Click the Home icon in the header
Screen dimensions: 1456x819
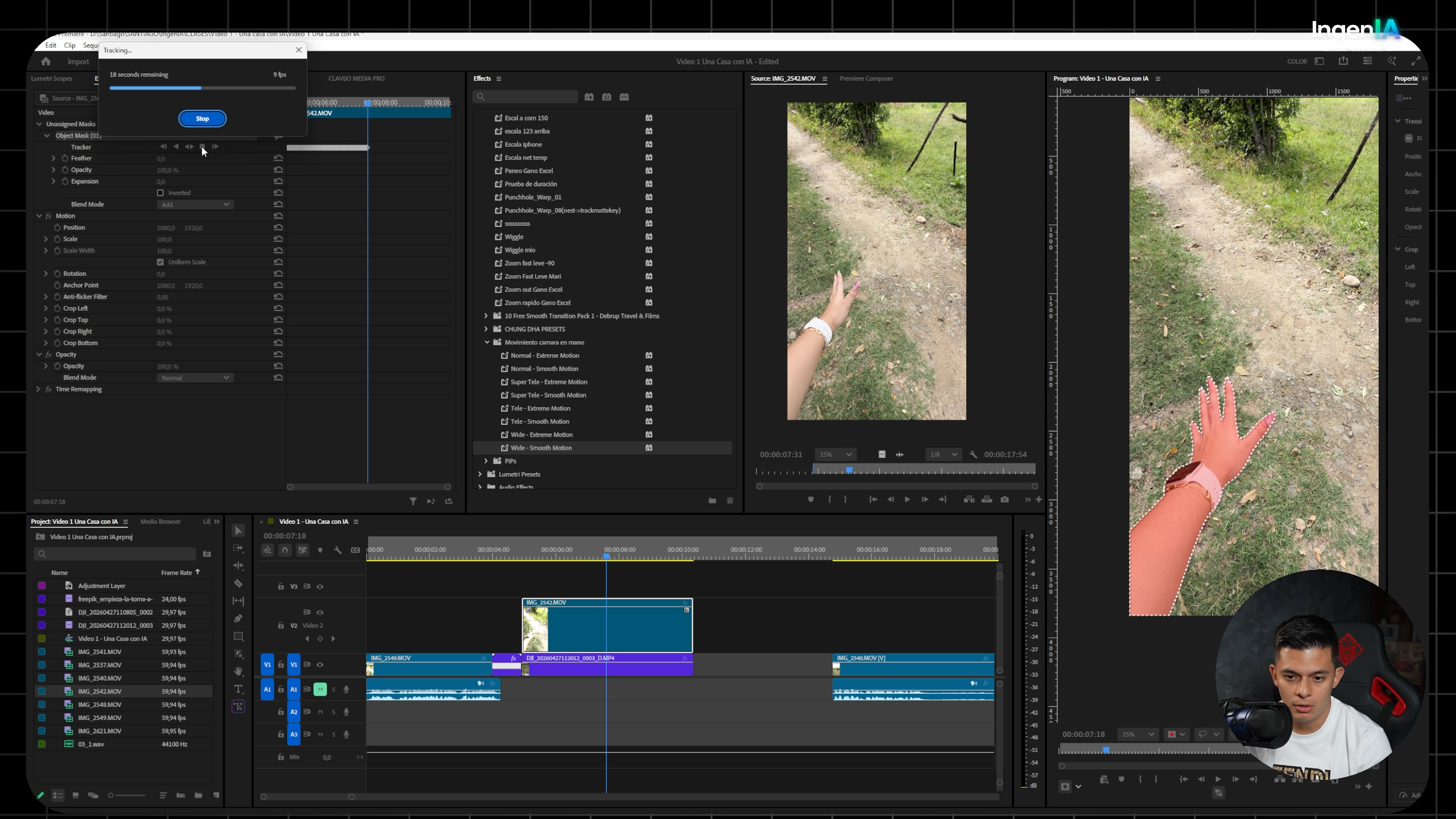(x=46, y=61)
